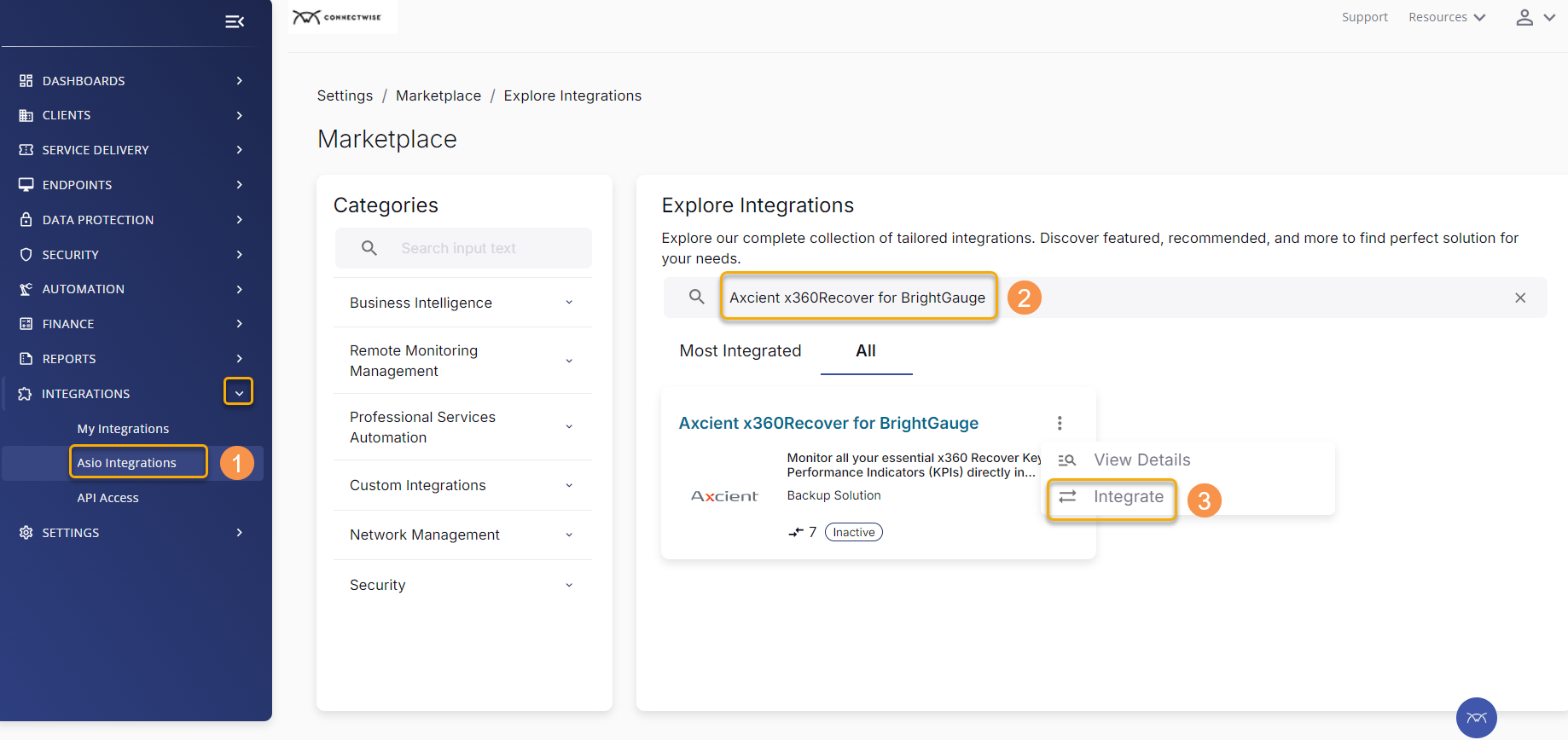Expand the Service Delivery chevron
The height and width of the screenshot is (740, 1568).
coord(240,150)
